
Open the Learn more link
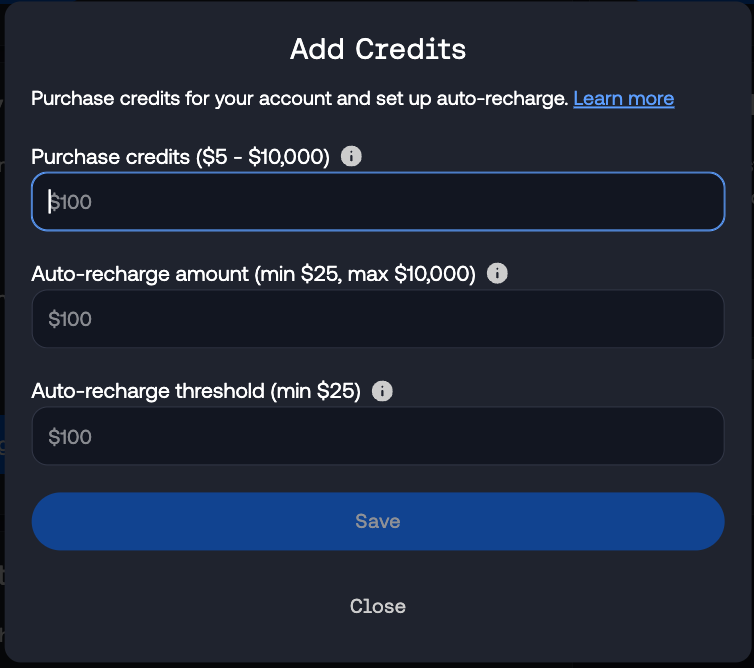623,98
